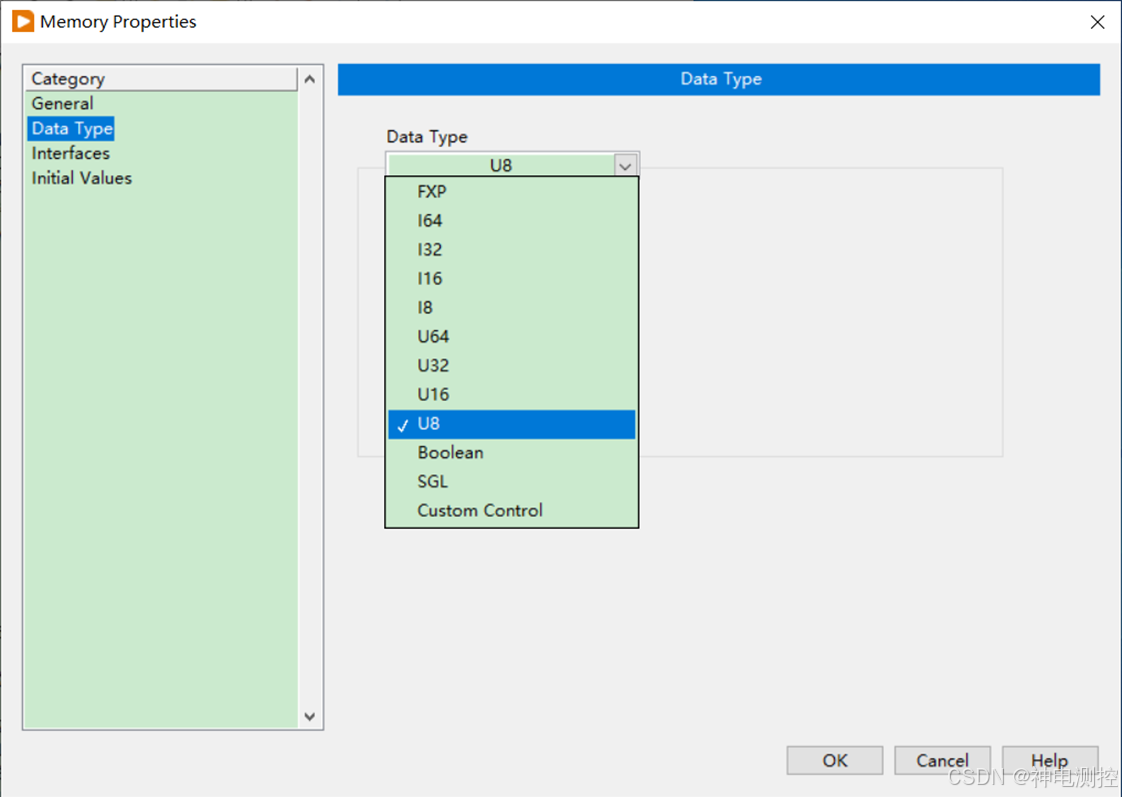
Task: Click the LabVIEW icon in title bar
Action: coord(23,21)
